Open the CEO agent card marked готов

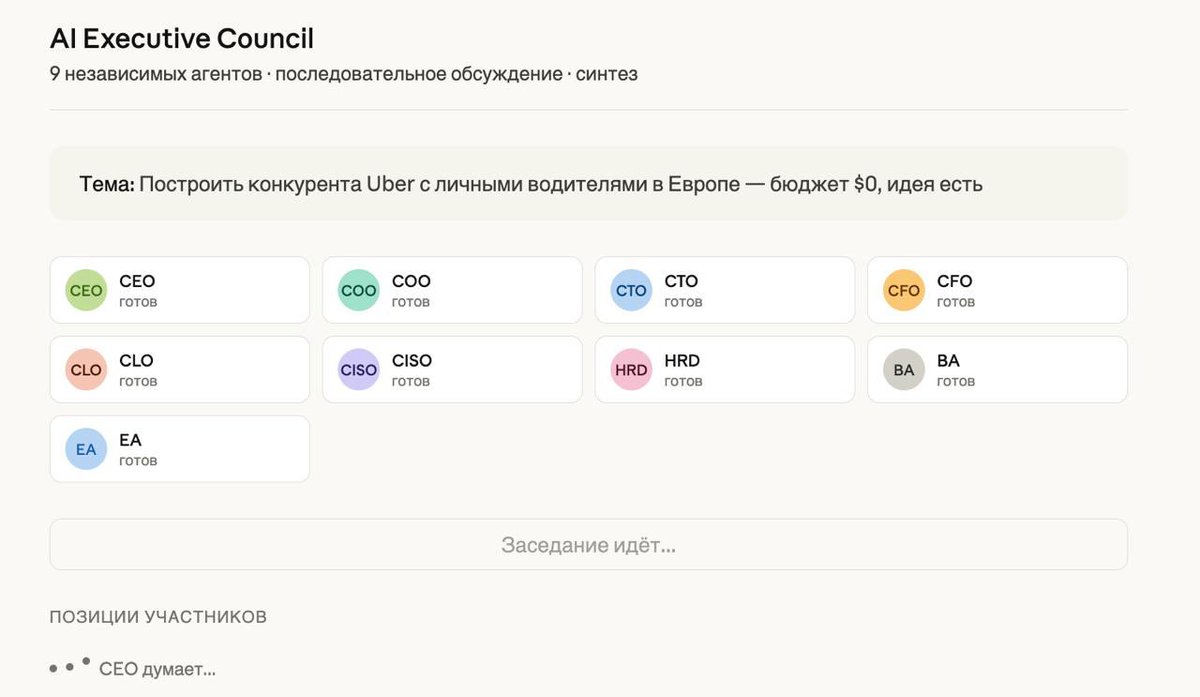180,290
